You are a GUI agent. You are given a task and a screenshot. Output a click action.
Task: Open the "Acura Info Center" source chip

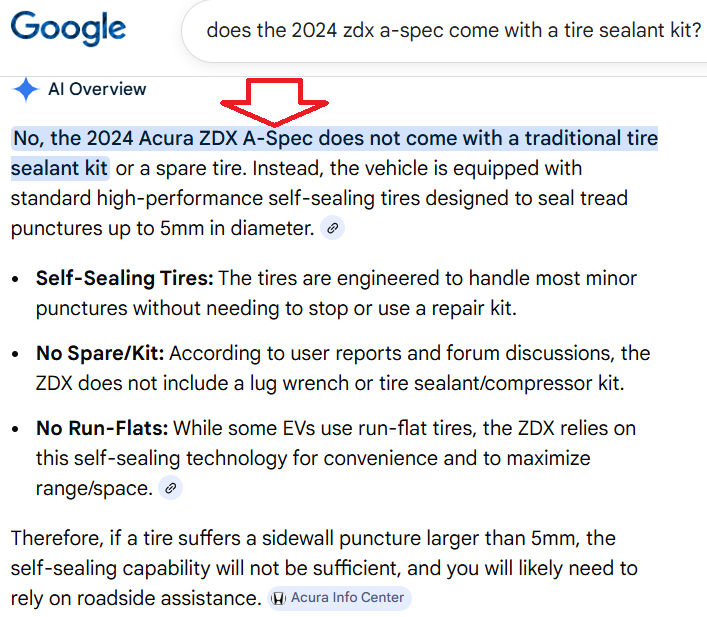tap(338, 598)
